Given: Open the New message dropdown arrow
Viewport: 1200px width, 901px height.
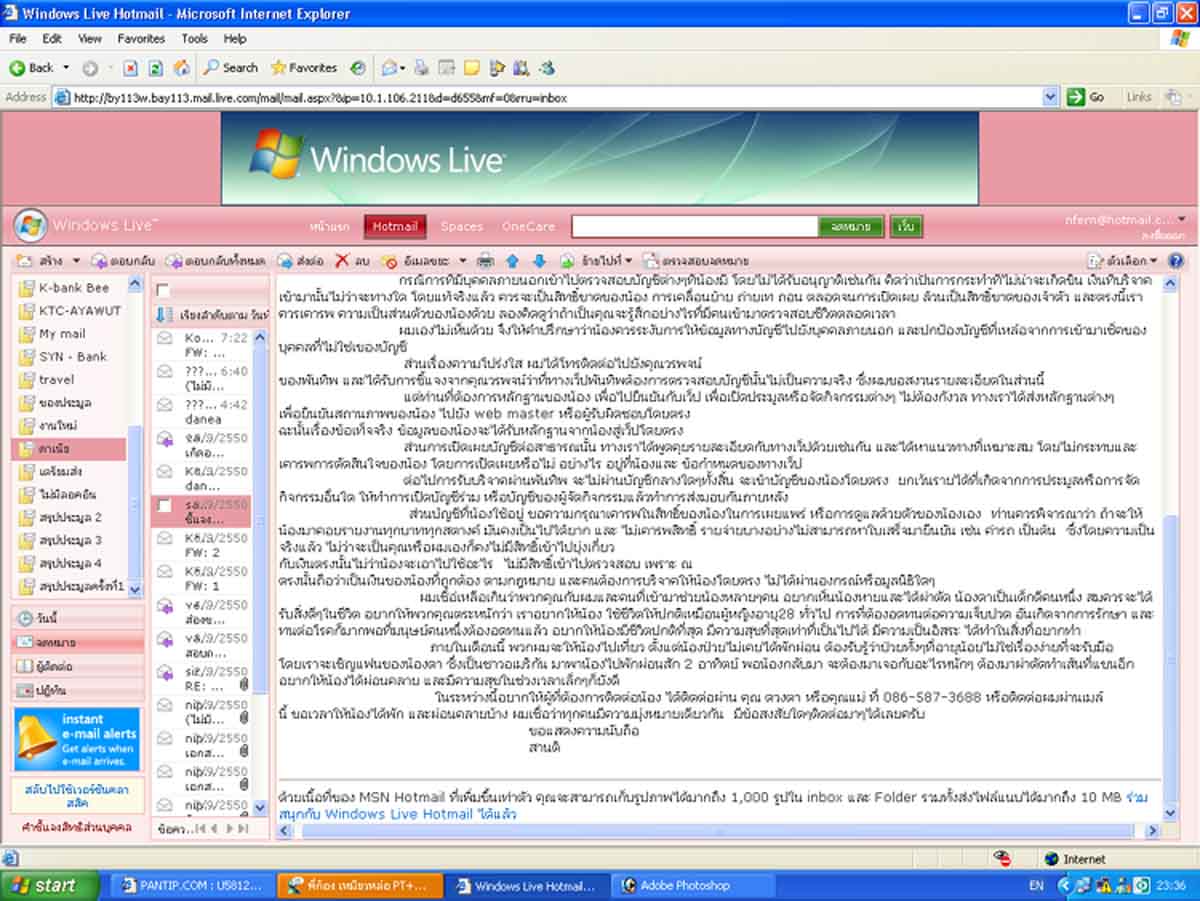Looking at the screenshot, I should (76, 261).
